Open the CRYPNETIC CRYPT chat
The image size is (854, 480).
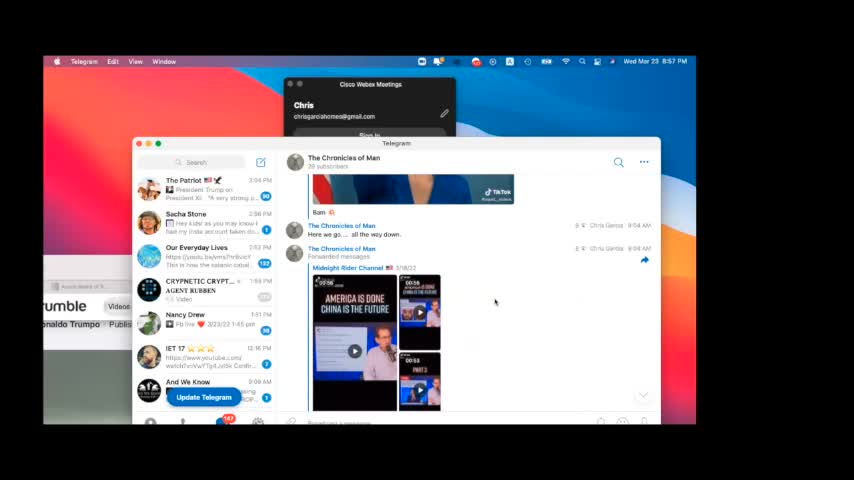pos(205,290)
